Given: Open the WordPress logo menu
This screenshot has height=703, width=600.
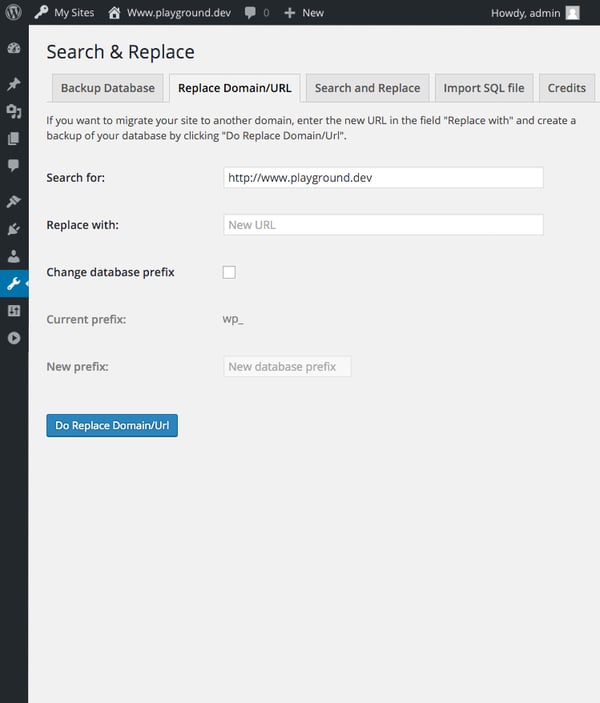Looking at the screenshot, I should (x=14, y=13).
